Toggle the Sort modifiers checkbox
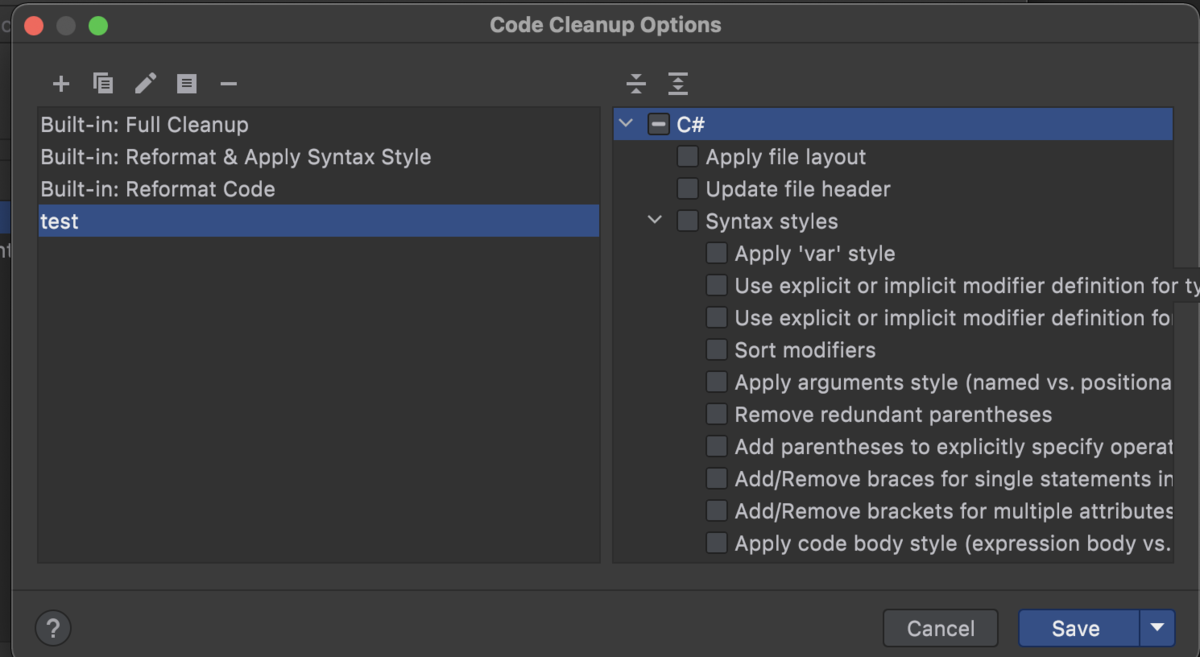The image size is (1200, 657). (x=716, y=350)
